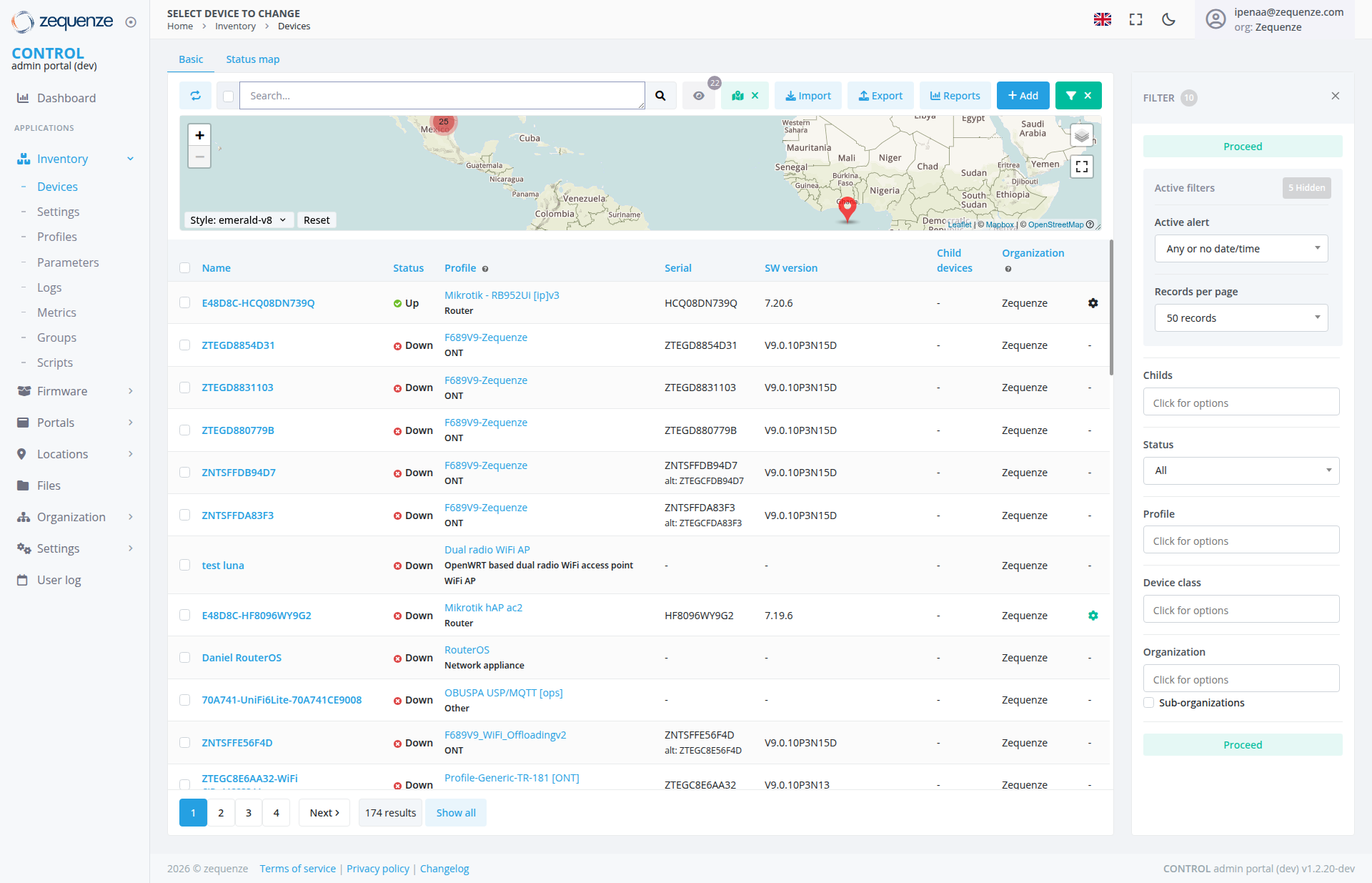This screenshot has height=883, width=1372.
Task: Type in the device Search field
Action: coord(442,96)
